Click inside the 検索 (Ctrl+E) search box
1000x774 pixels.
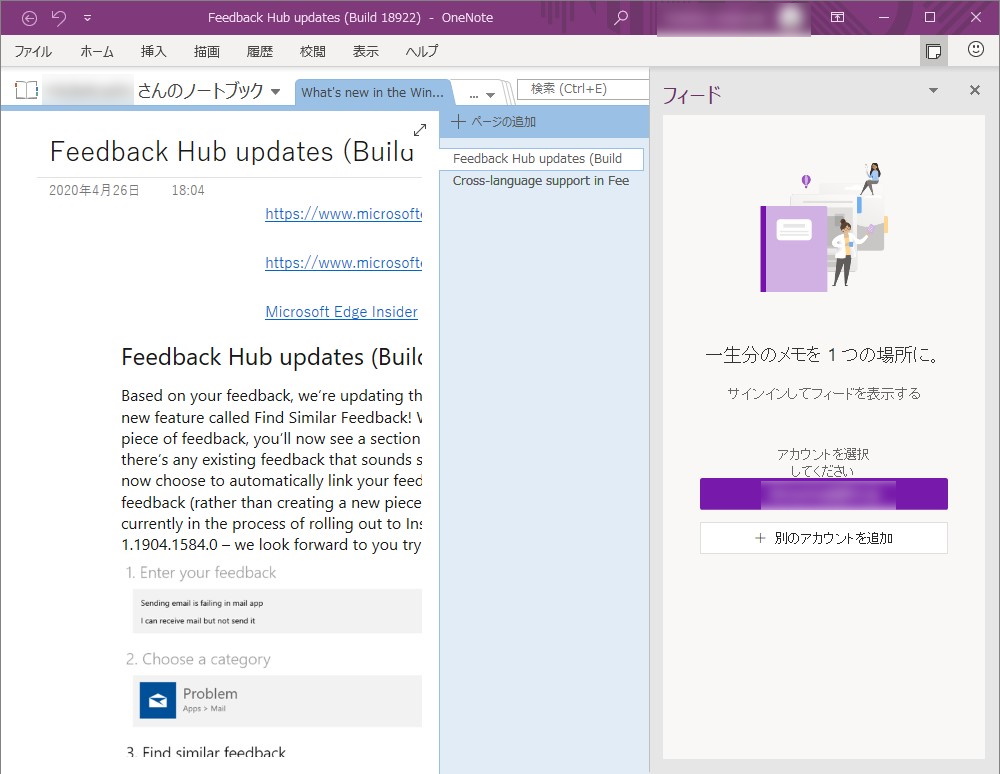pyautogui.click(x=581, y=89)
